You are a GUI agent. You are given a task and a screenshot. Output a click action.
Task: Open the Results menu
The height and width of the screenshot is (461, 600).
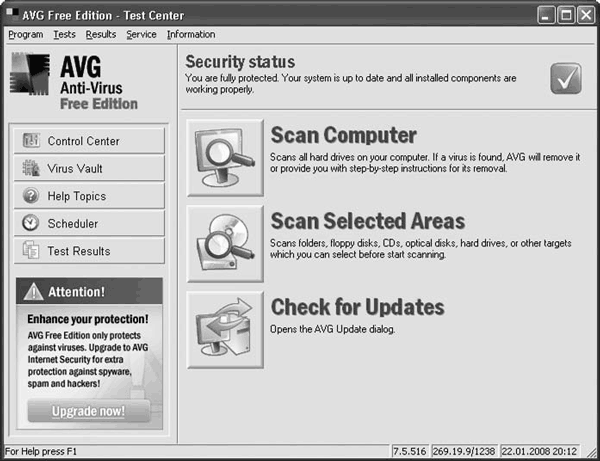[x=101, y=34]
